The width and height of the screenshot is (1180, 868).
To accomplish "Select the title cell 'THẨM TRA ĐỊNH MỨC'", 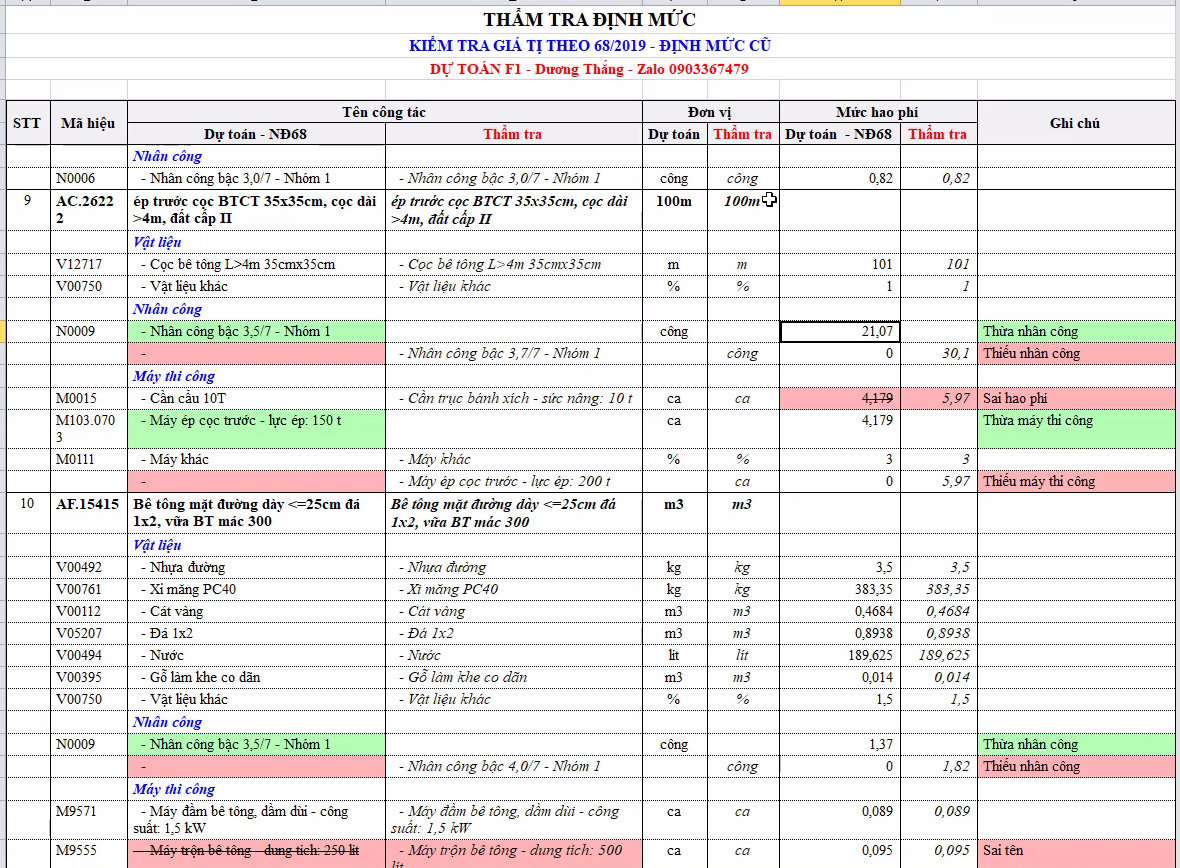I will point(589,20).
